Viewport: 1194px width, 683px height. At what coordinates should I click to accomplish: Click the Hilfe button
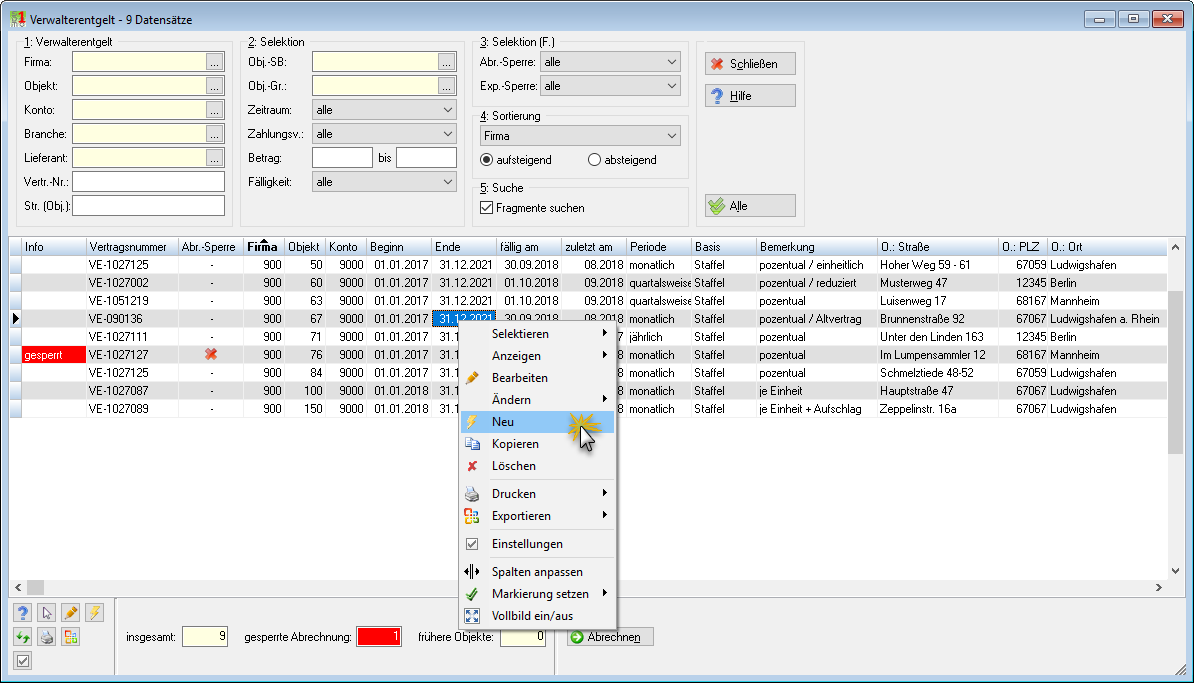750,96
